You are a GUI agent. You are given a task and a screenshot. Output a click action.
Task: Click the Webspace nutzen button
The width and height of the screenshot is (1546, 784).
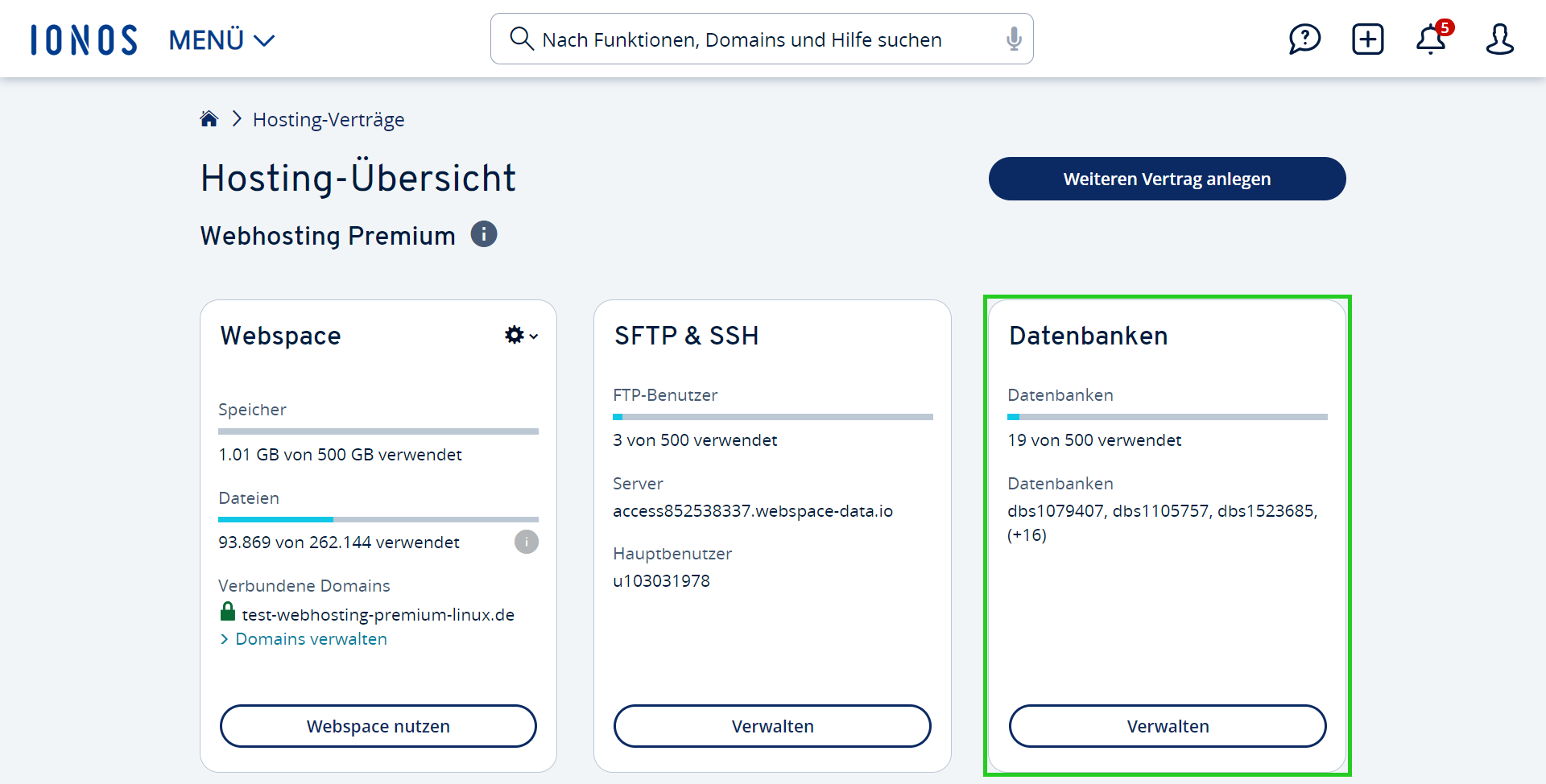click(378, 726)
